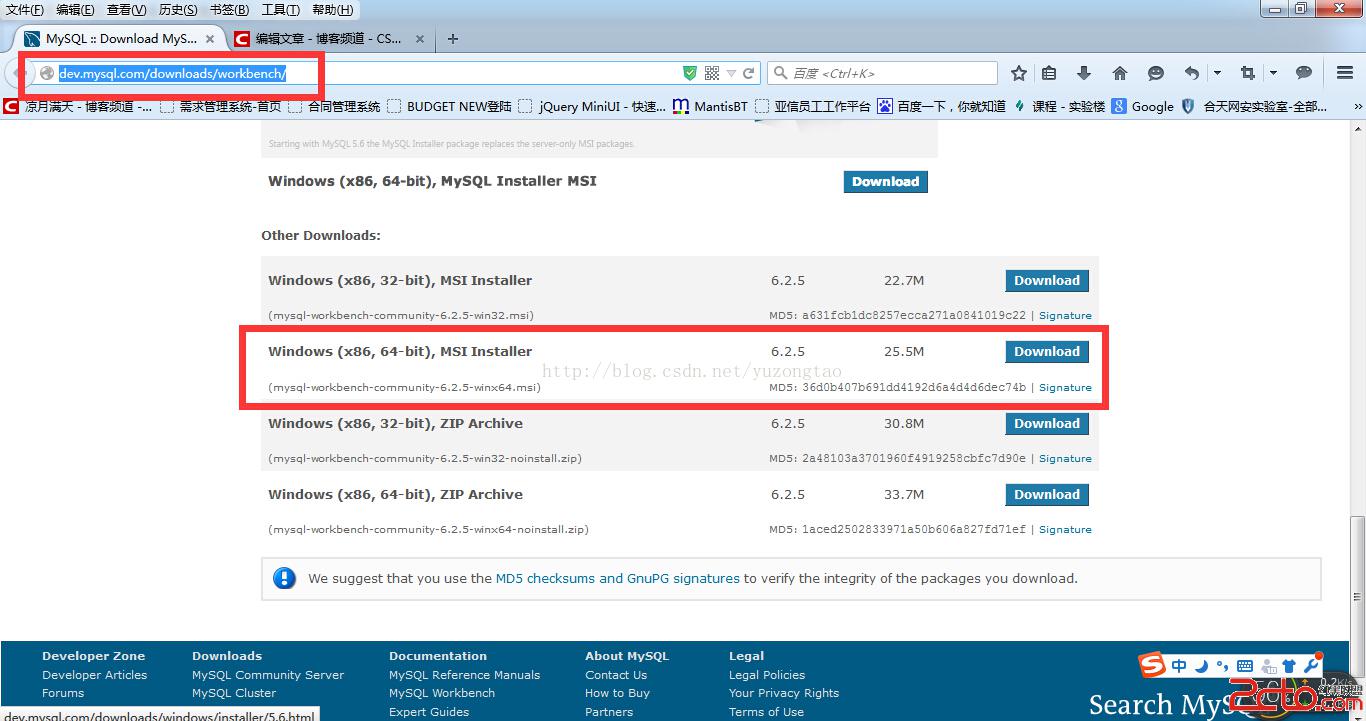Open Signature link for winx64-noinstall.zip
This screenshot has height=721, width=1366.
[1065, 530]
